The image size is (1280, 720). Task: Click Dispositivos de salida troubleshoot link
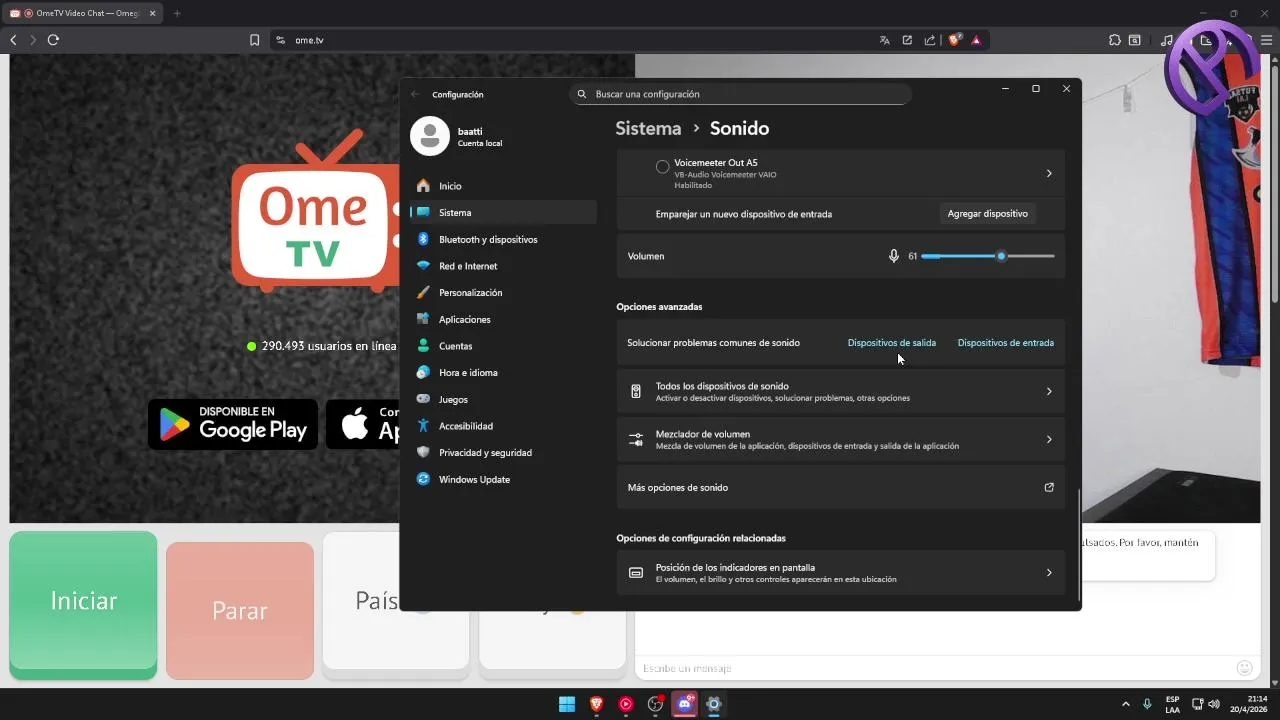point(892,343)
